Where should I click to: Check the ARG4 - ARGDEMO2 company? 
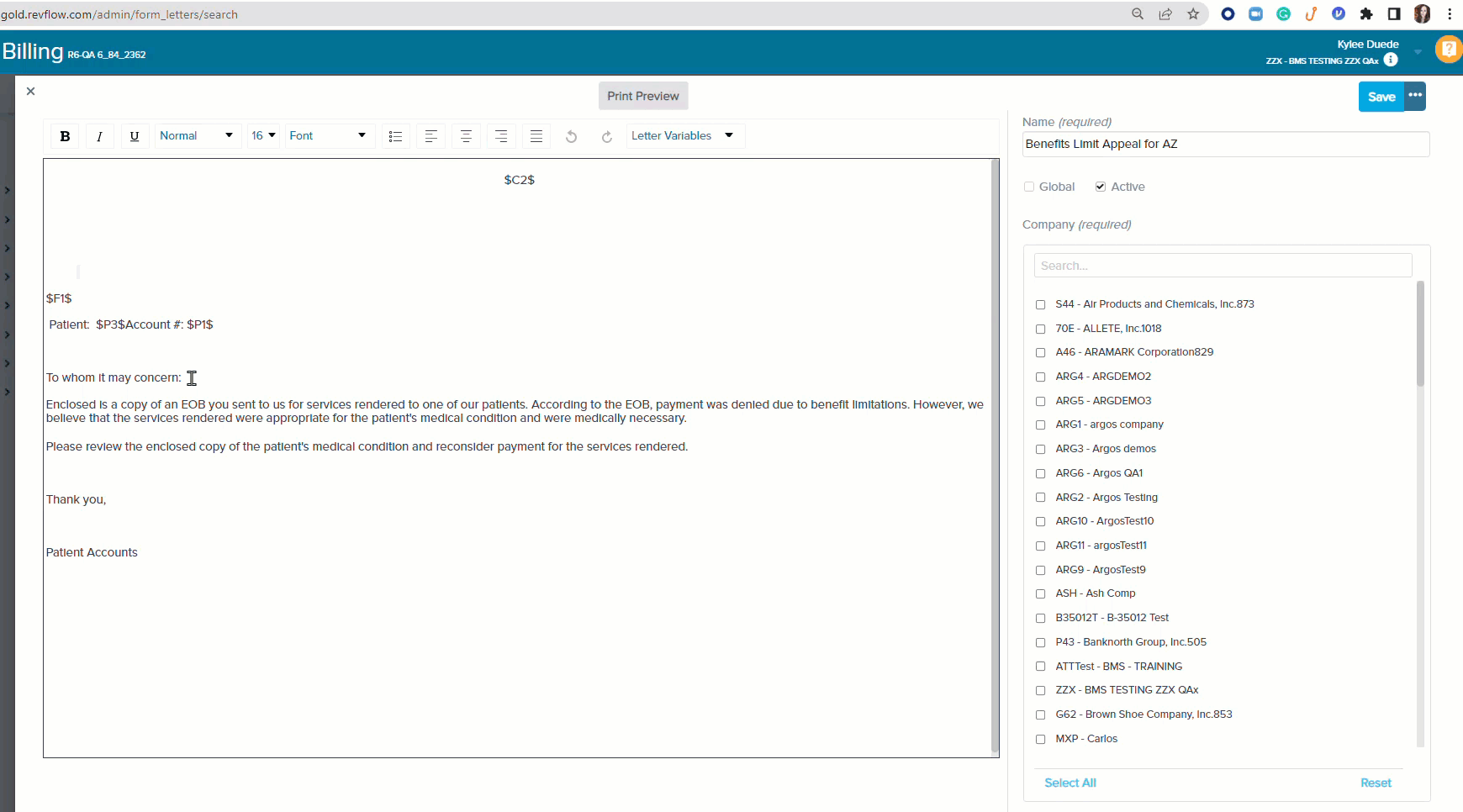[x=1040, y=377]
